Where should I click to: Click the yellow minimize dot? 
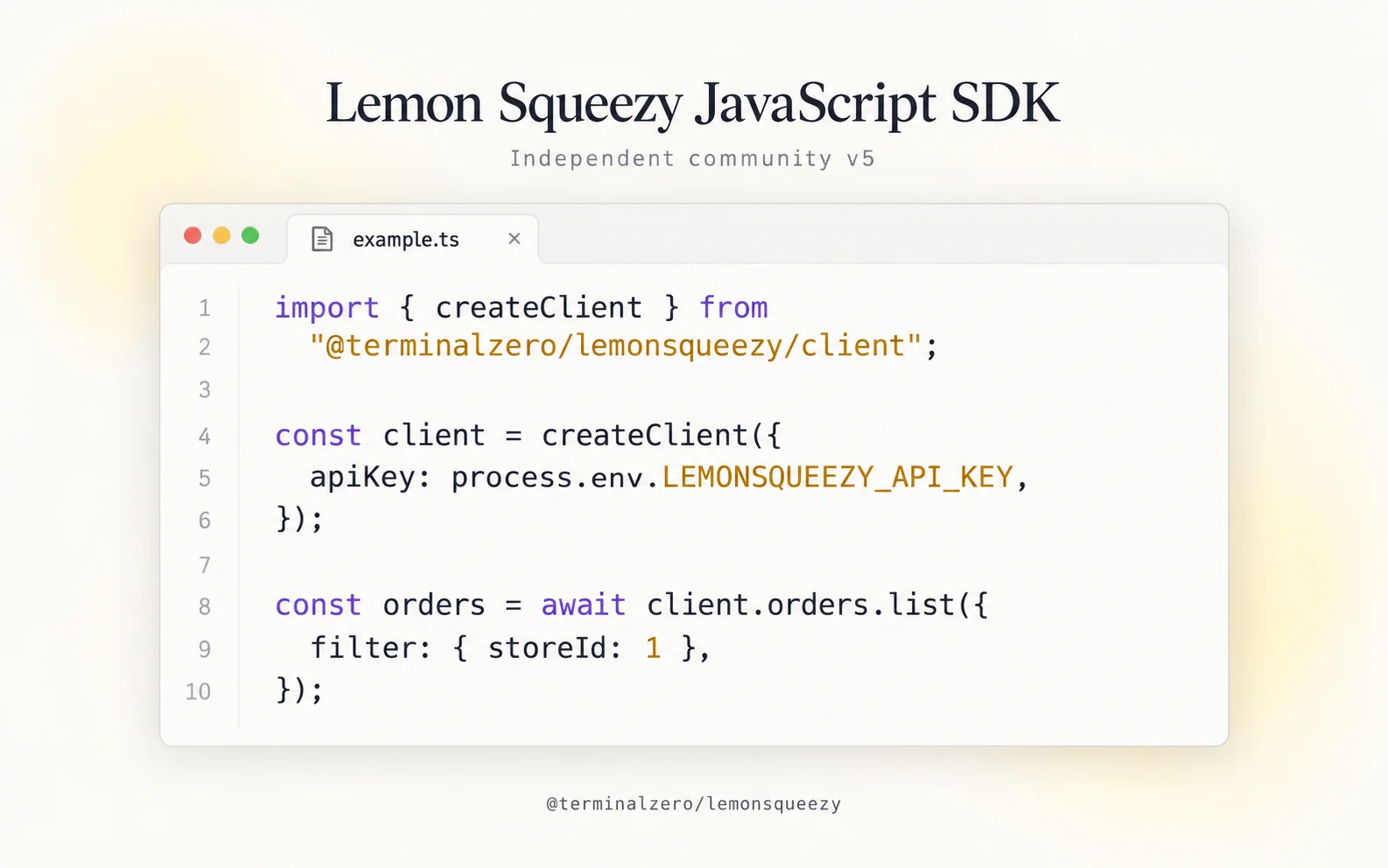221,235
